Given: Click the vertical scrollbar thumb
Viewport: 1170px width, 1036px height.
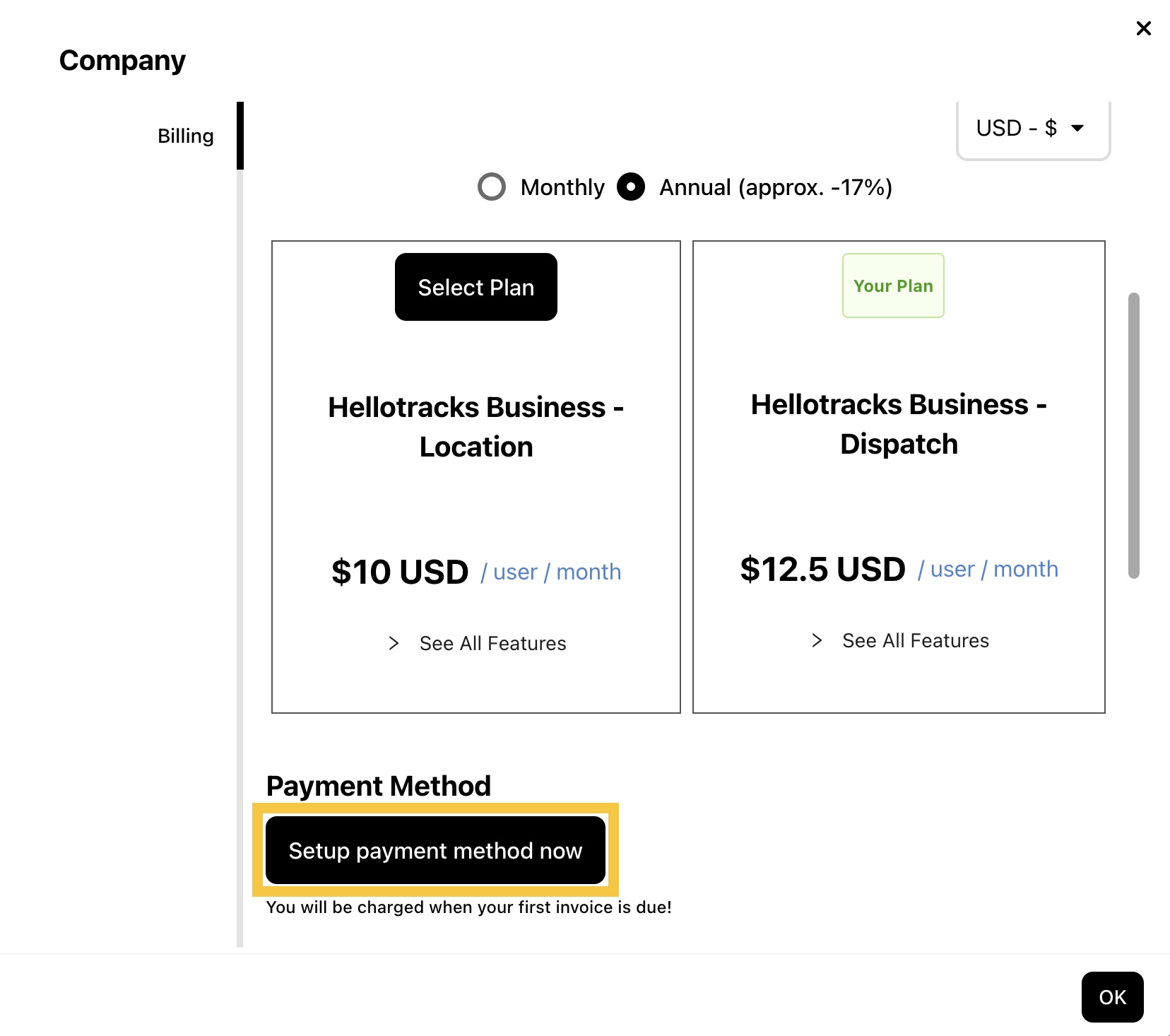Looking at the screenshot, I should tap(1133, 435).
